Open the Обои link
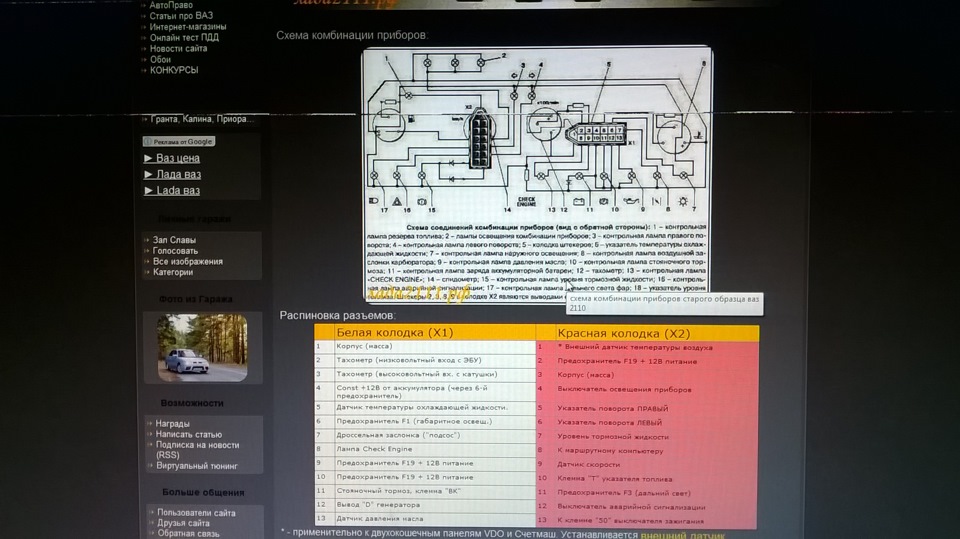This screenshot has width=960, height=539. tap(160, 59)
